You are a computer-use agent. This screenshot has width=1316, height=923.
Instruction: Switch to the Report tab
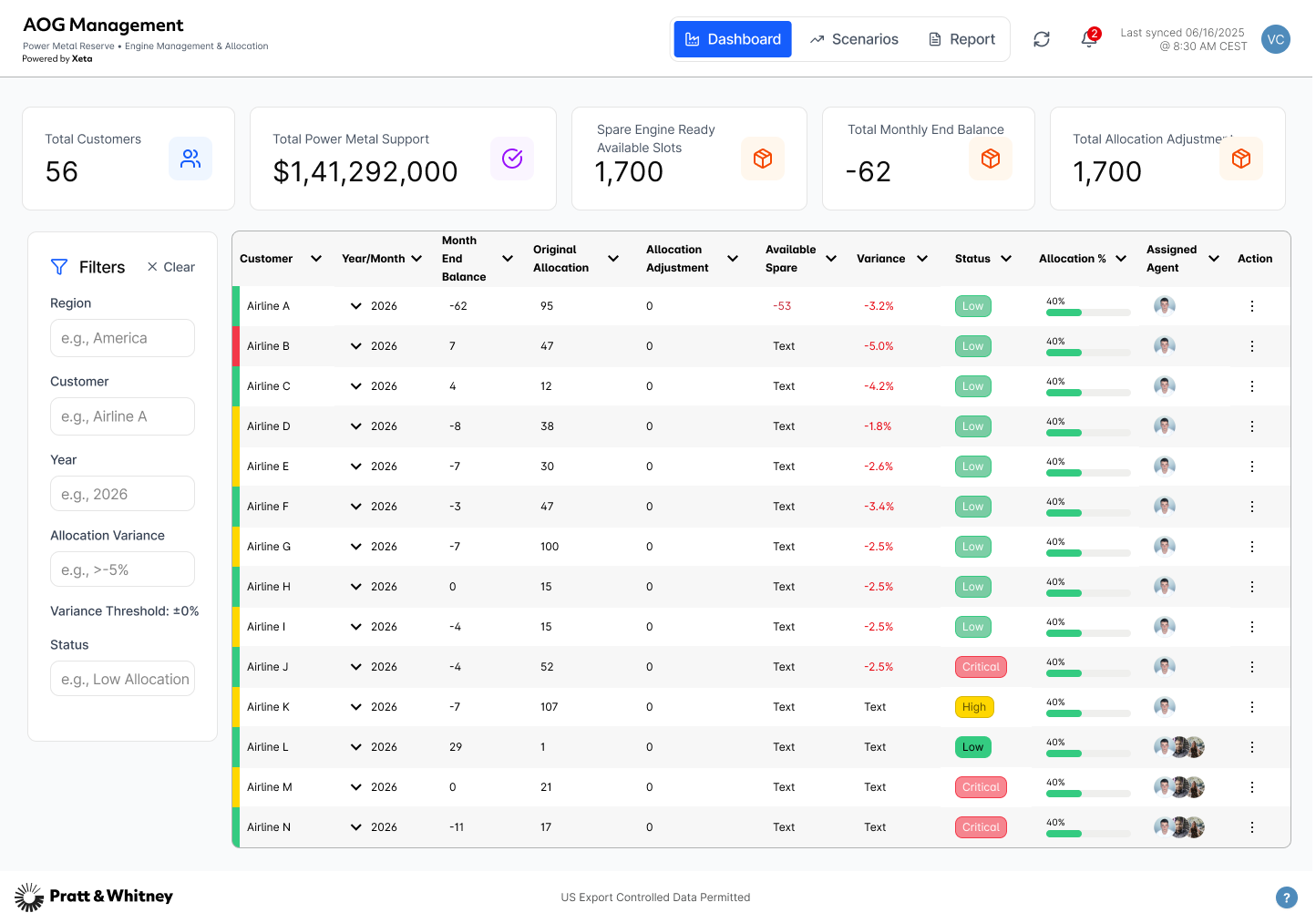coord(961,39)
